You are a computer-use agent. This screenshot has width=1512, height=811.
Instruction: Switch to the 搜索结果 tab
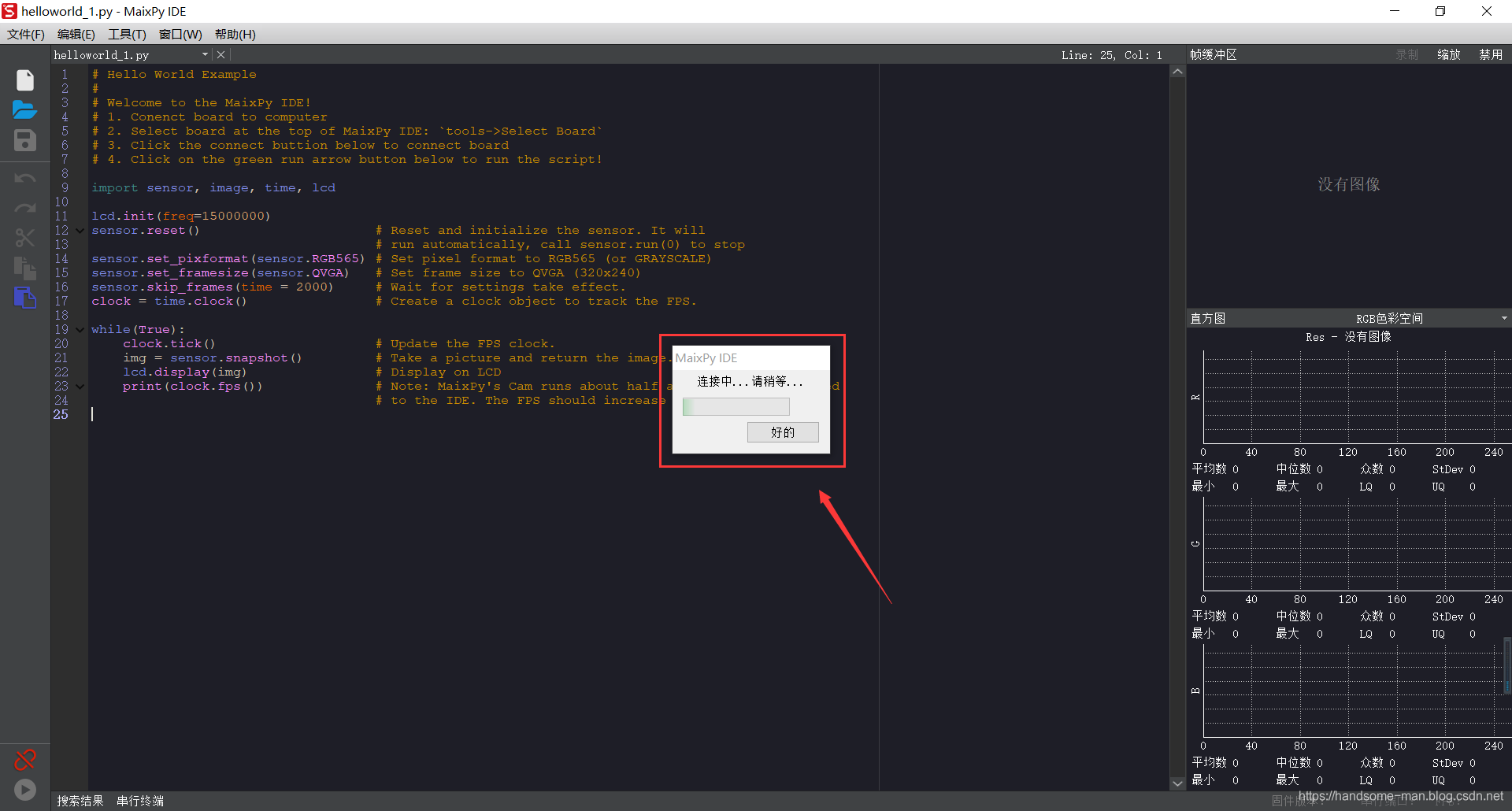[x=80, y=801]
